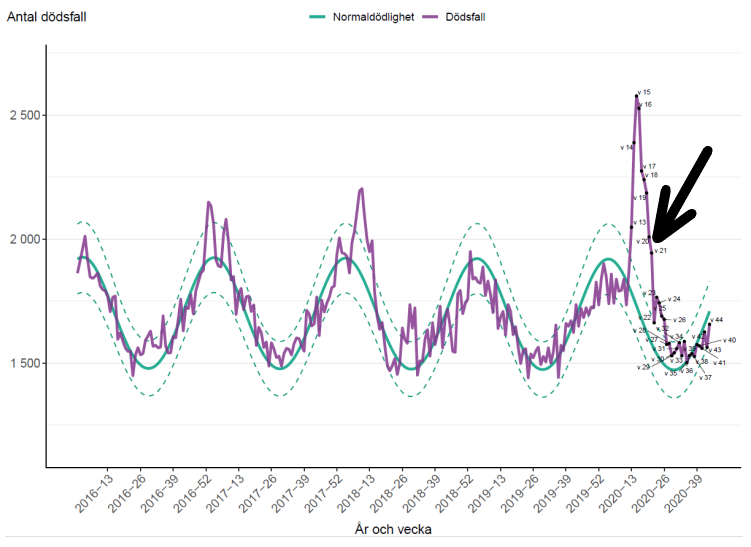Click the 2017-39 x-axis label

[x=291, y=493]
